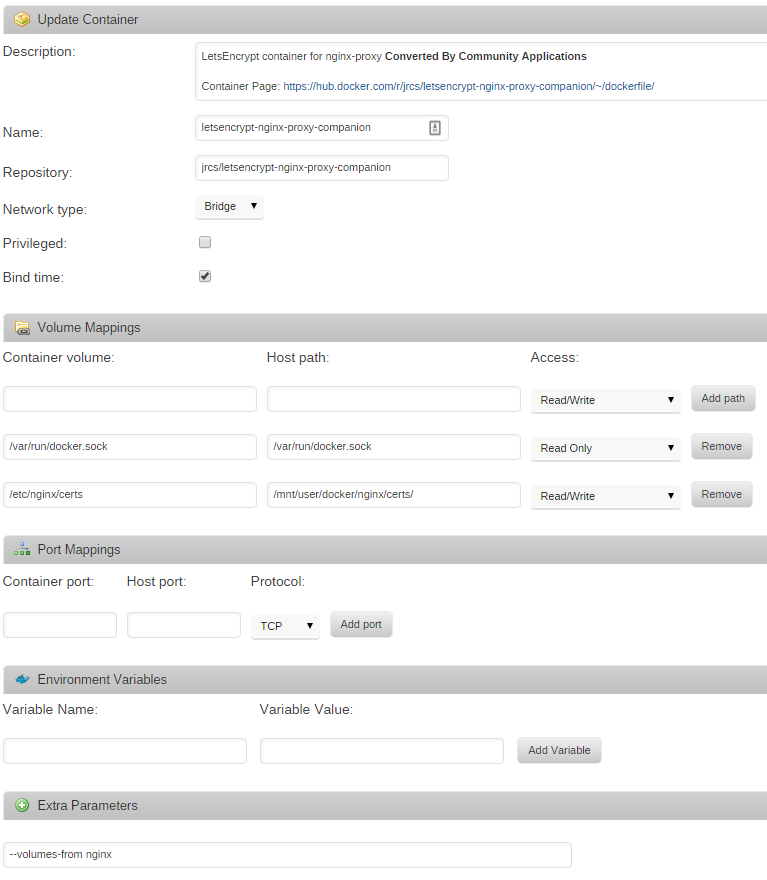Click the Port Mappings network icon
Screen dimensions: 767x880
pyautogui.click(x=22, y=549)
